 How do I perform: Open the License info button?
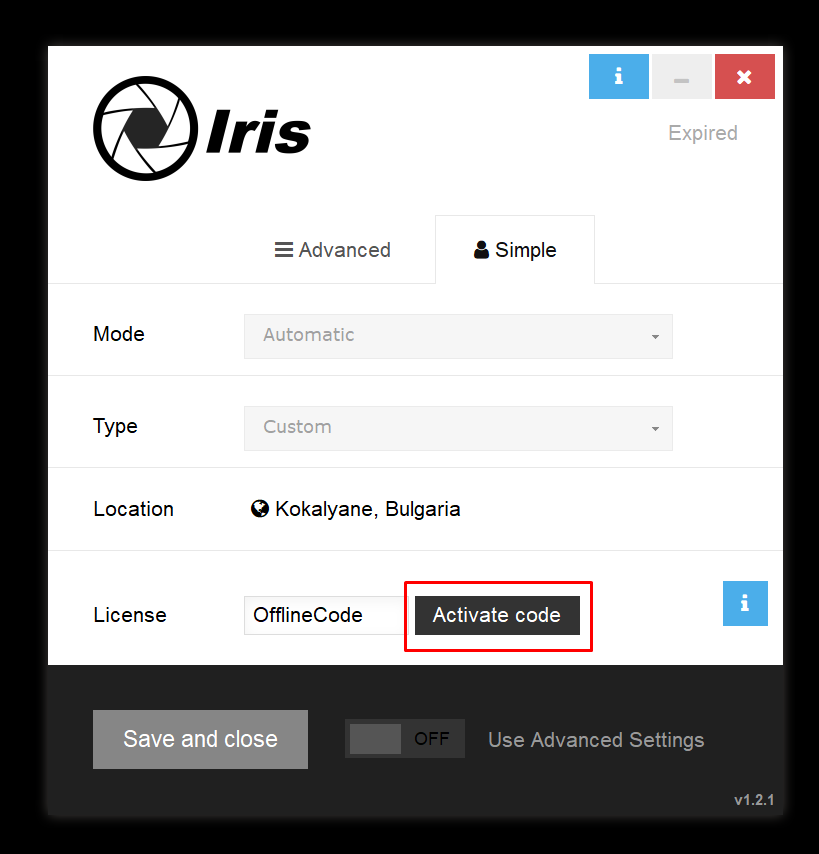[745, 603]
